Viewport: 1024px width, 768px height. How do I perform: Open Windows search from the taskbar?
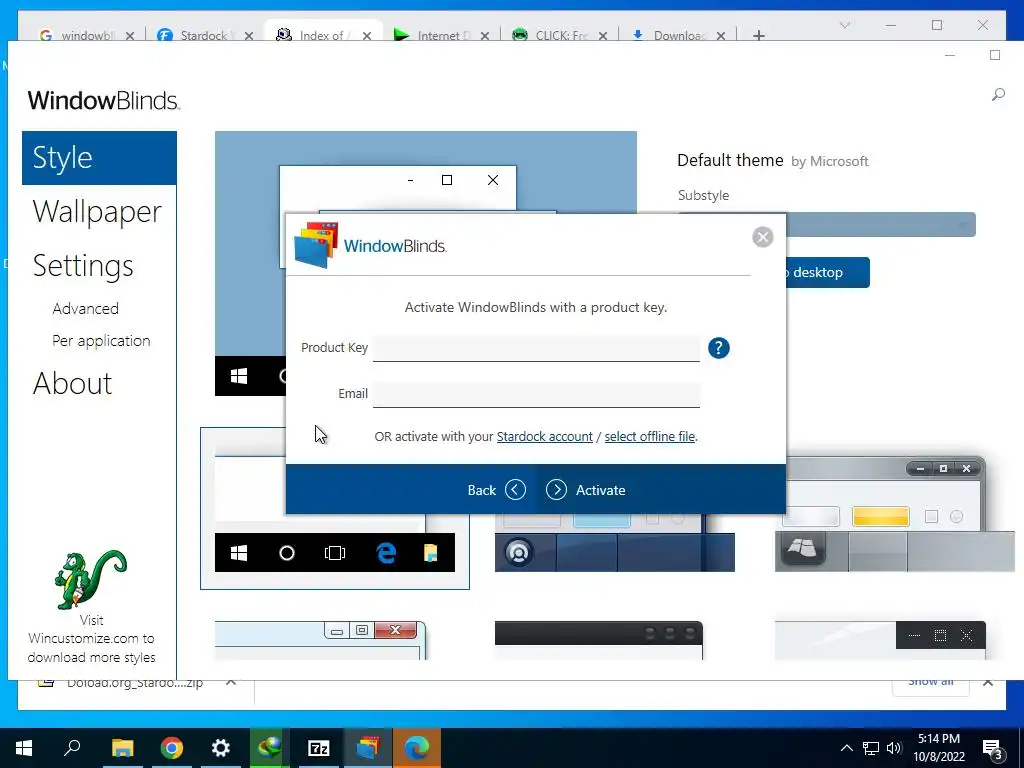[x=72, y=748]
